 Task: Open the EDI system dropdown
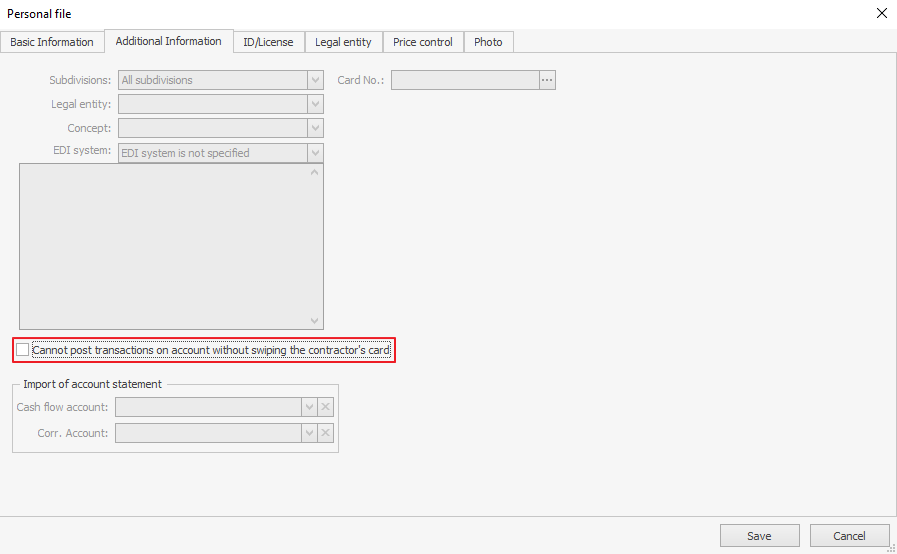point(316,153)
